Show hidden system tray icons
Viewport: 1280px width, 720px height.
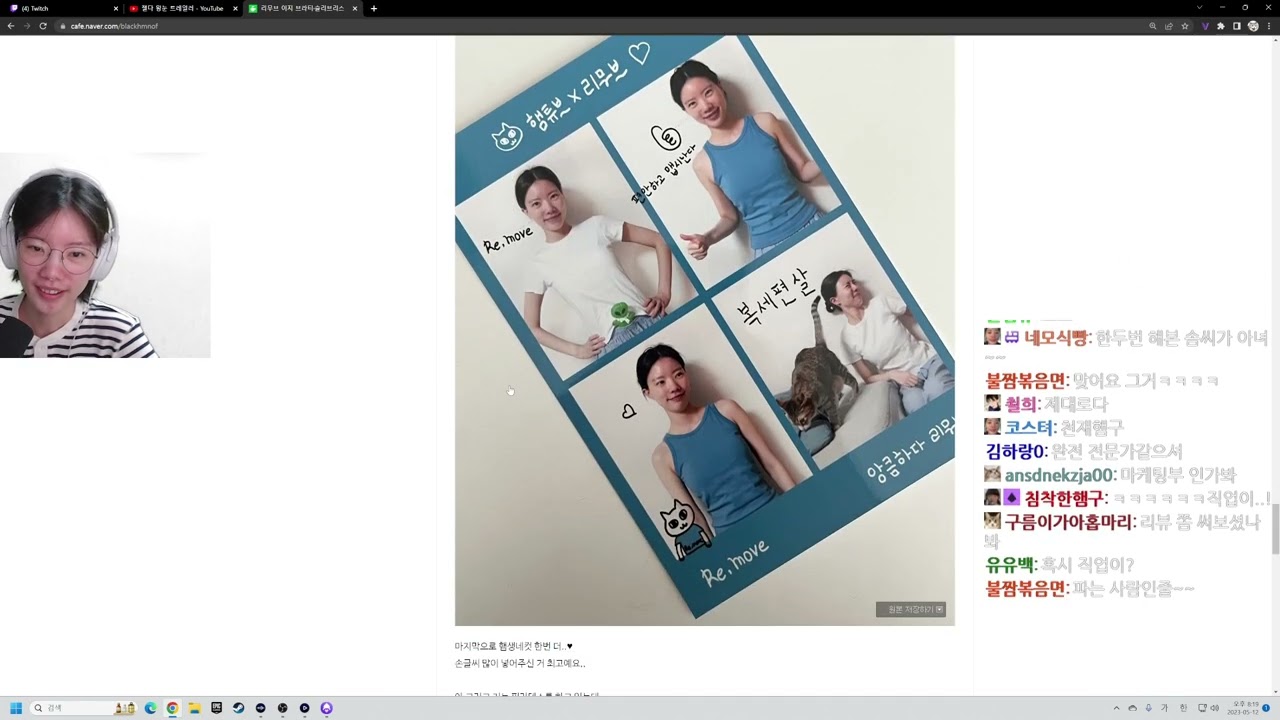(x=1116, y=708)
